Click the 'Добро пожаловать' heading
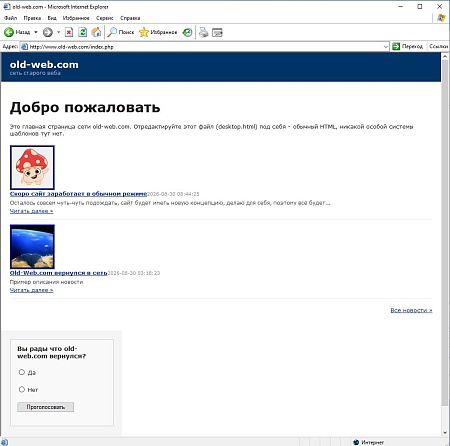450x446 pixels. point(85,108)
